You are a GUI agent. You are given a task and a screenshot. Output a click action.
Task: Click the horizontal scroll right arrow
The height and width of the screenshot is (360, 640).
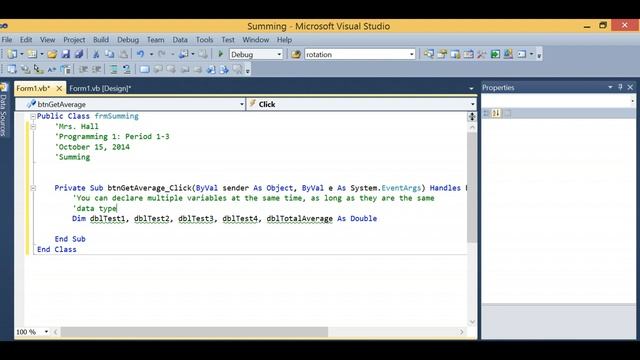[x=462, y=332]
